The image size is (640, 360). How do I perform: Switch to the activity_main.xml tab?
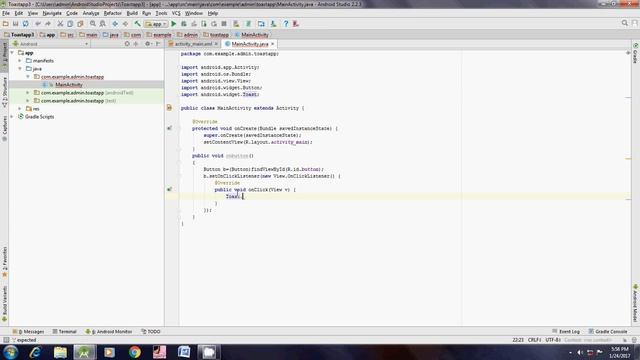[x=193, y=44]
